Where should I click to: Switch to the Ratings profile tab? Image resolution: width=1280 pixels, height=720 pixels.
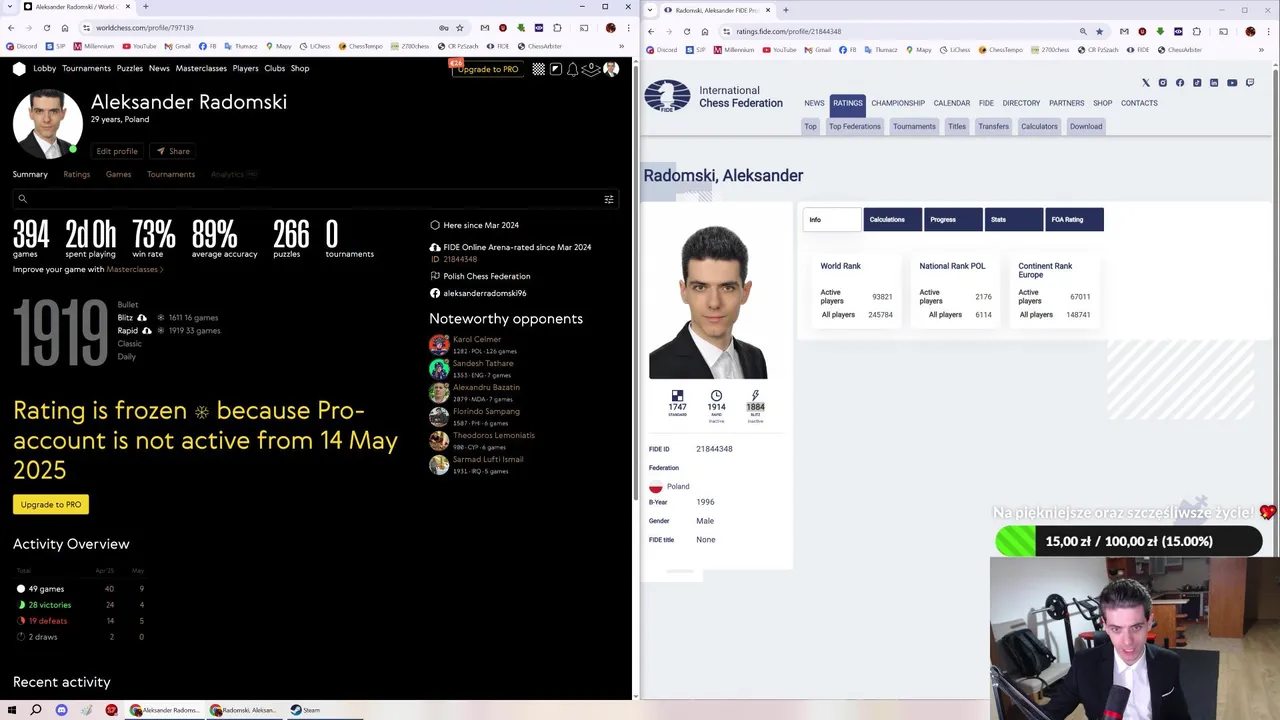(76, 174)
